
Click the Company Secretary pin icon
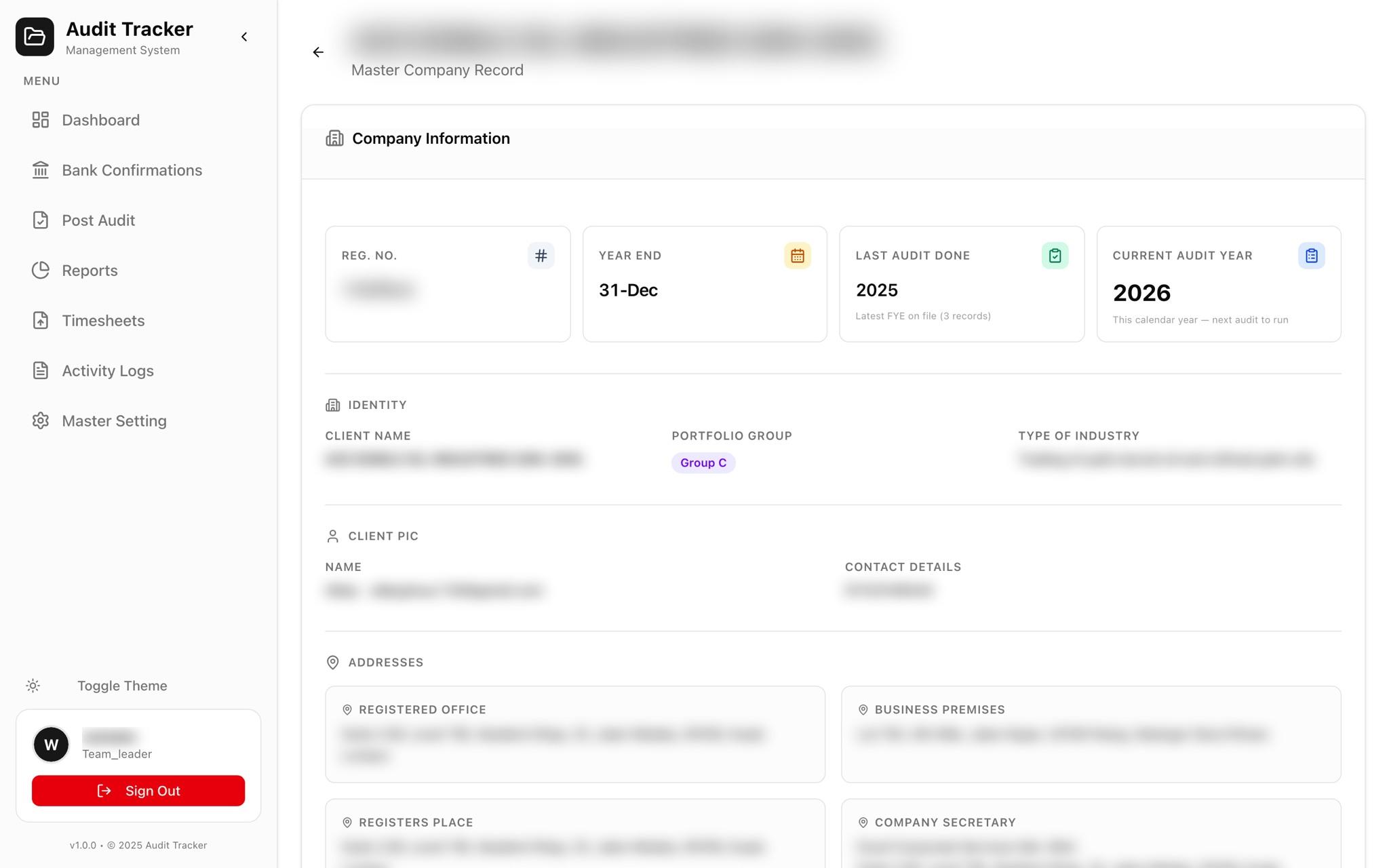coord(863,823)
